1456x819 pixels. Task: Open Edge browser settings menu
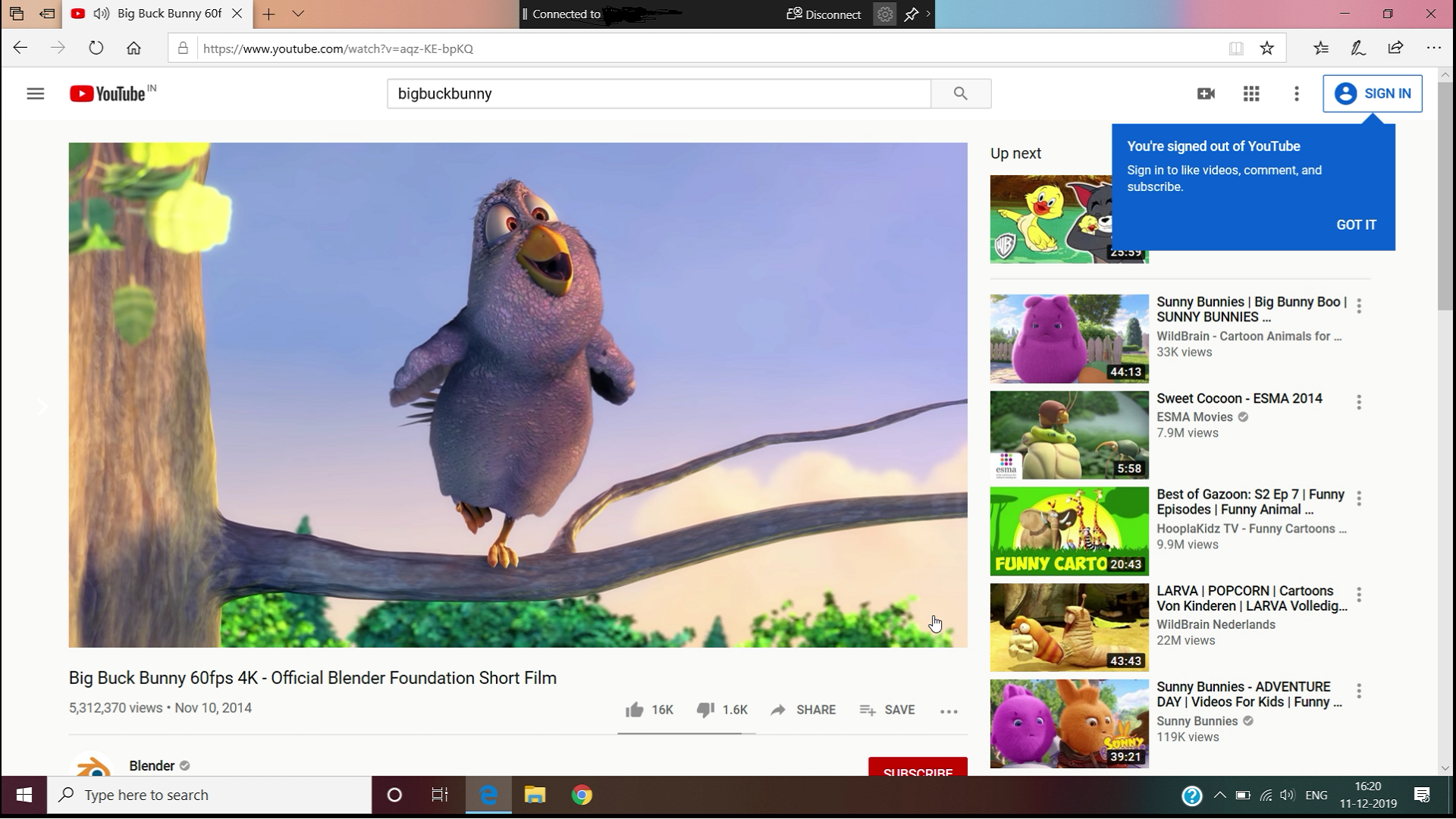point(1434,48)
